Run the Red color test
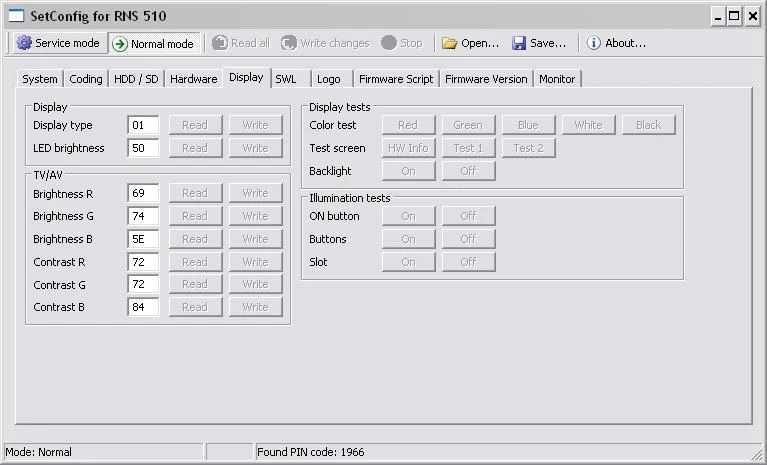Image resolution: width=767 pixels, height=465 pixels. pyautogui.click(x=408, y=125)
